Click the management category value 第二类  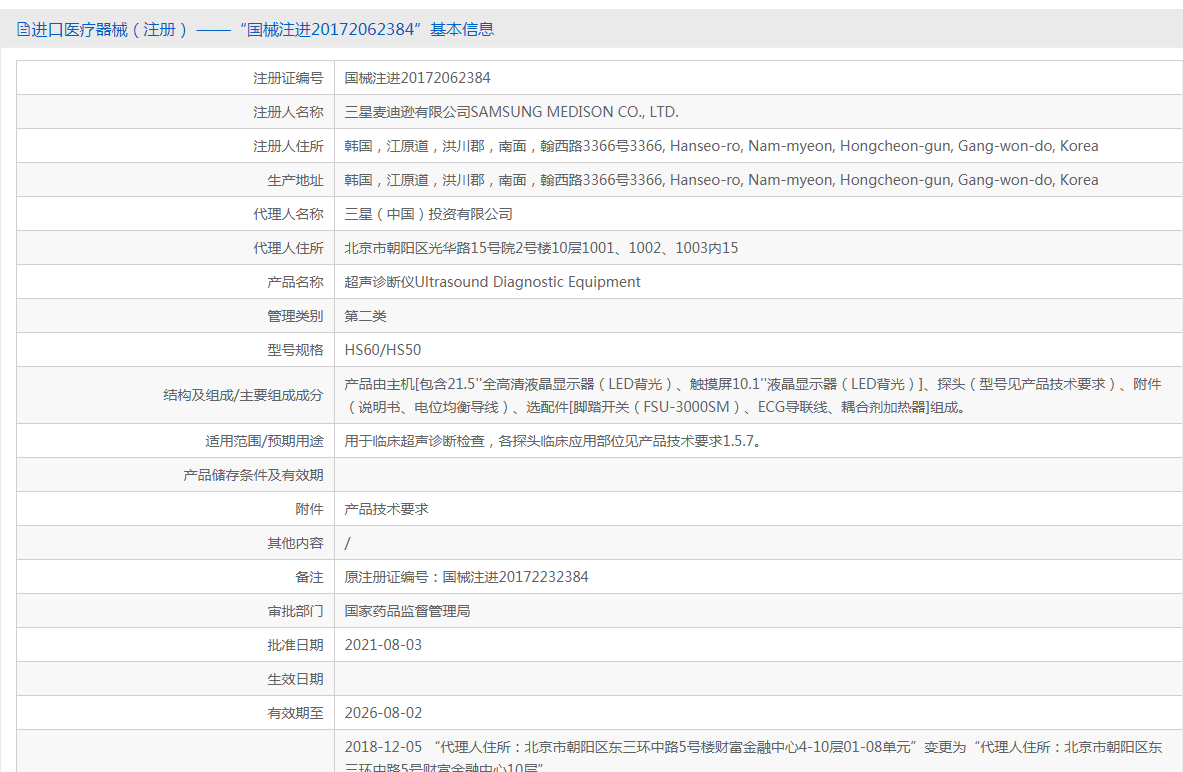(365, 316)
